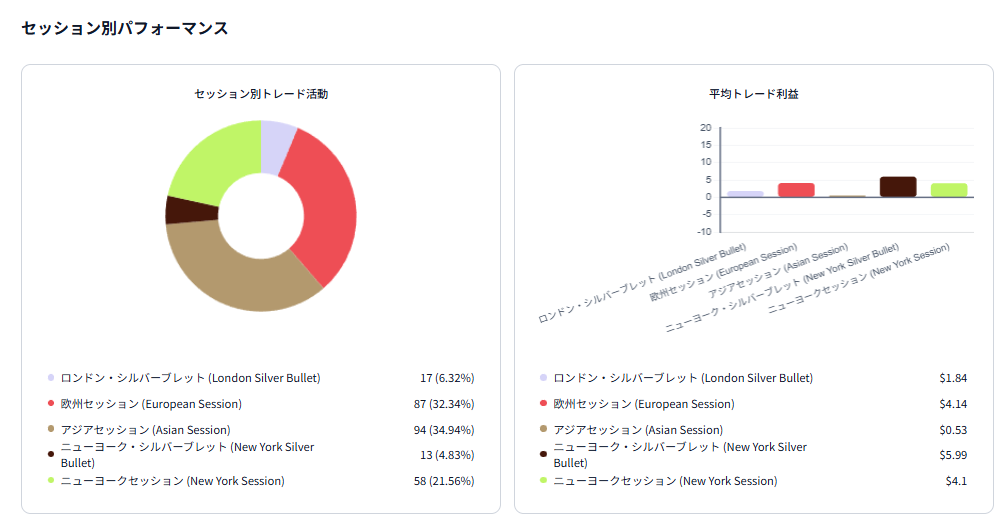Click the lavender London Silver Bullet bar
The height and width of the screenshot is (531, 1003).
pyautogui.click(x=745, y=193)
